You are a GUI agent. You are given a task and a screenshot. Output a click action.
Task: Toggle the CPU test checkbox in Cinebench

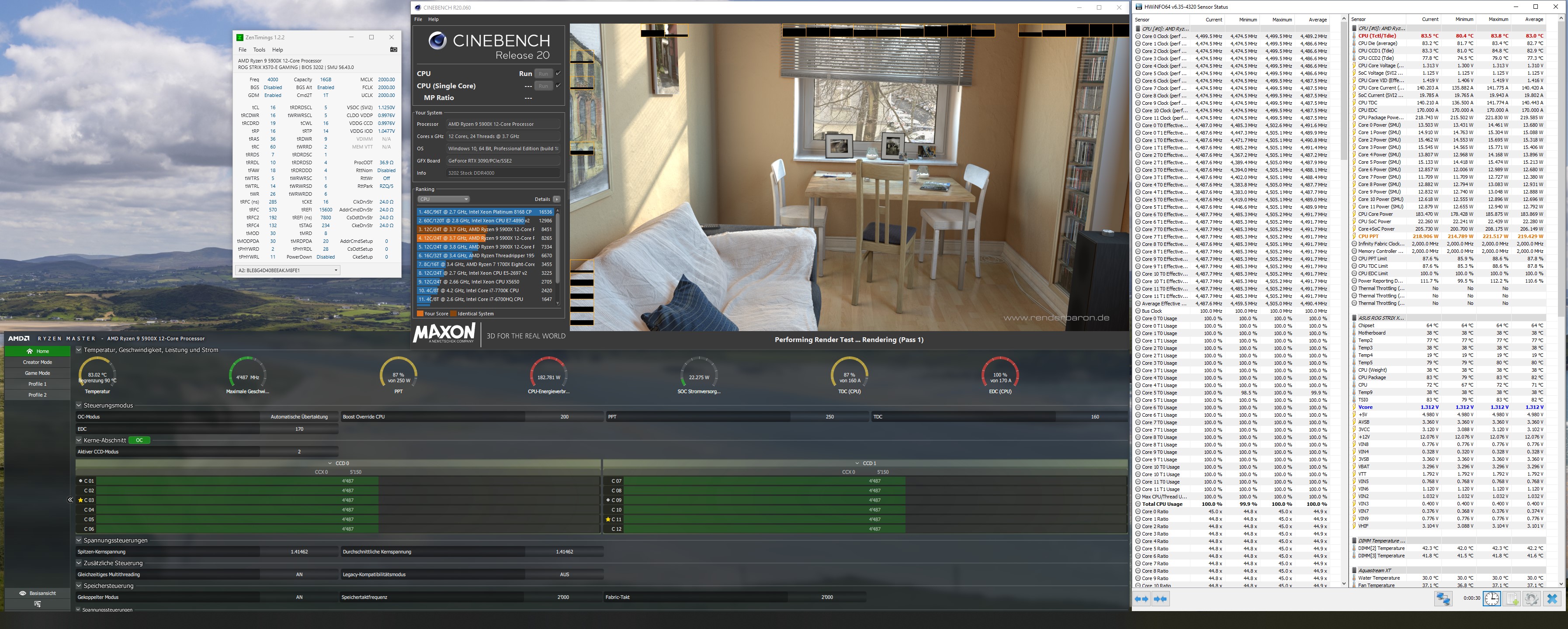click(x=558, y=74)
